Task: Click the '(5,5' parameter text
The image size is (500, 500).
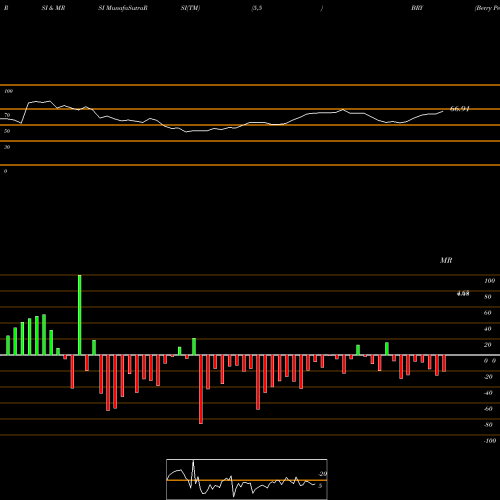Action: click(x=257, y=8)
